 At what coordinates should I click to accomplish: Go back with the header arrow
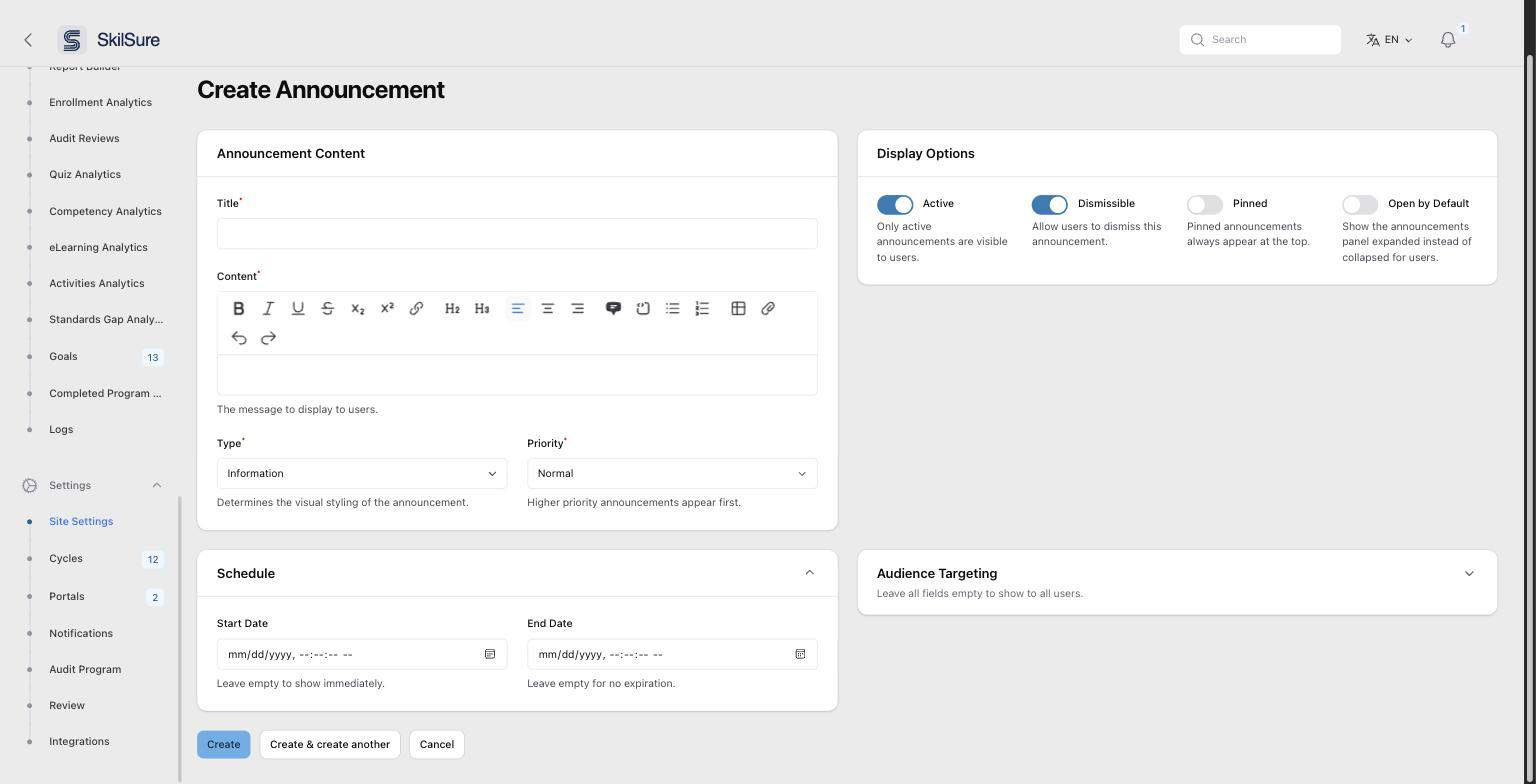[x=28, y=40]
